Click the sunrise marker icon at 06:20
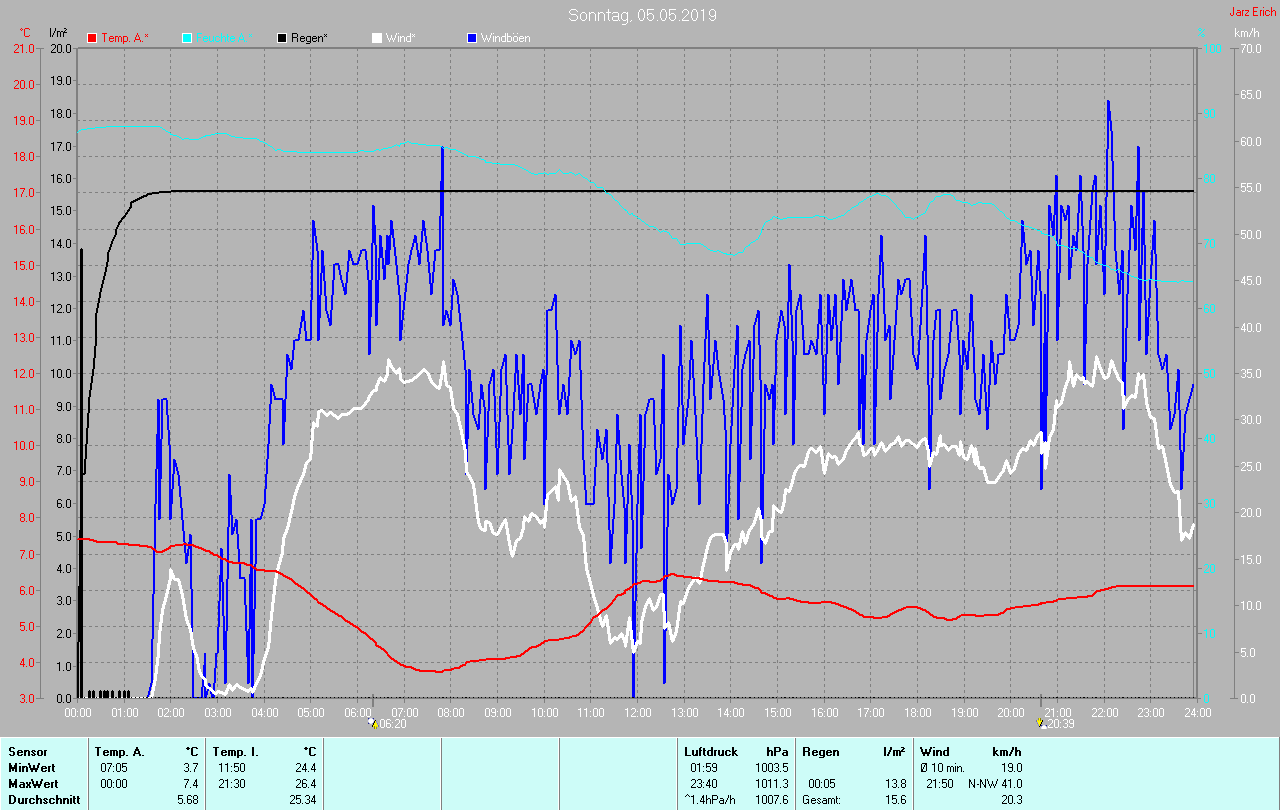 pyautogui.click(x=373, y=722)
